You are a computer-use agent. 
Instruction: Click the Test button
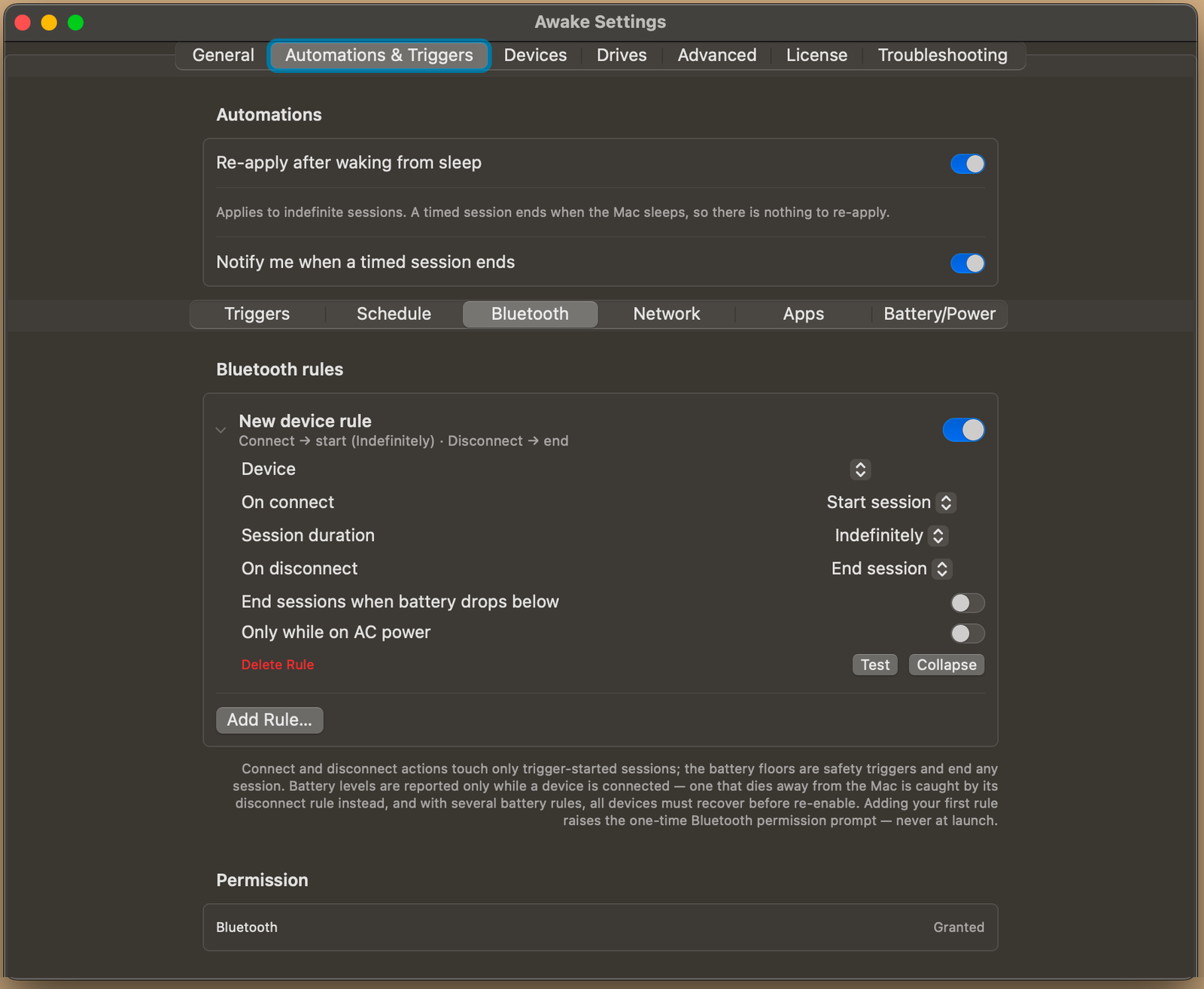click(875, 665)
